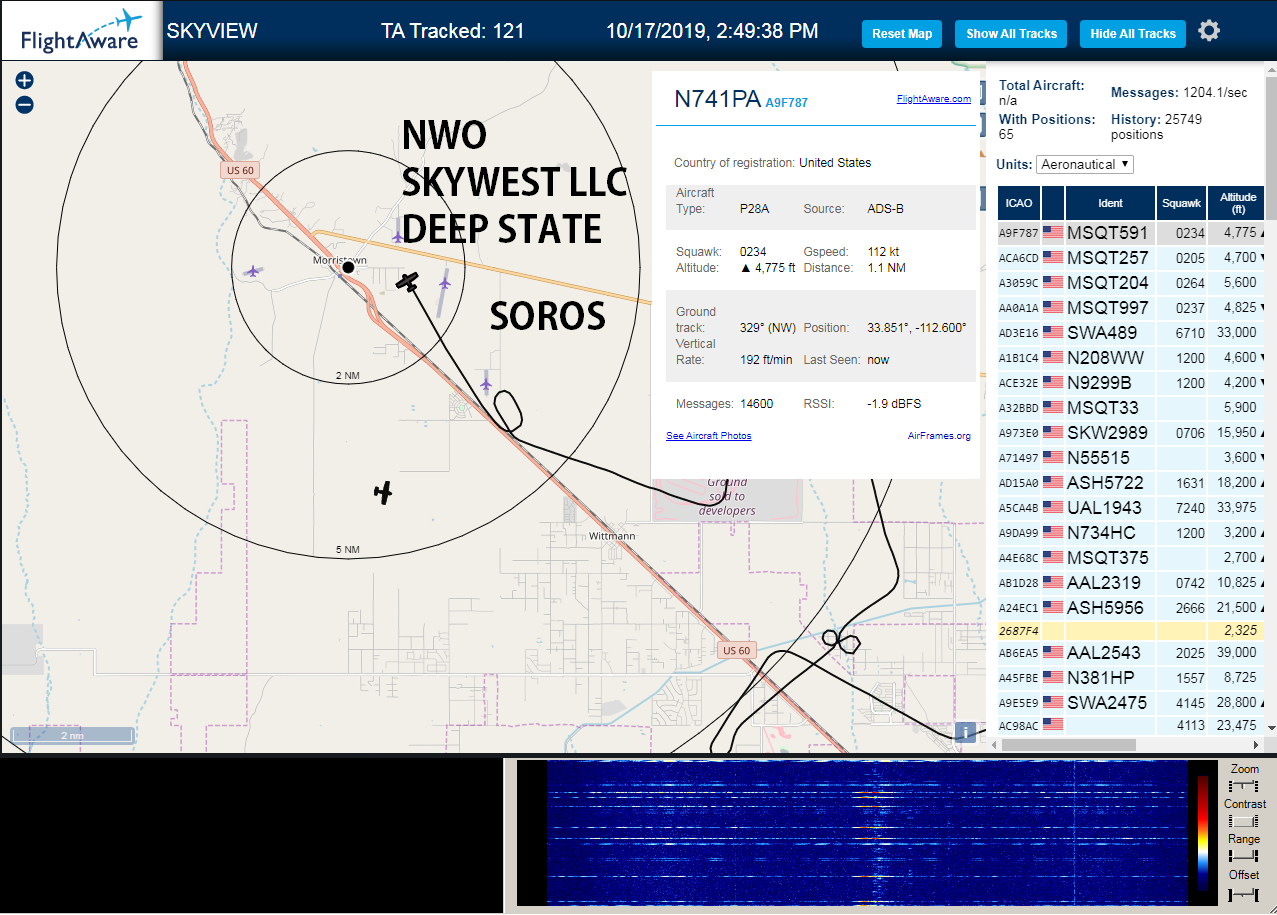This screenshot has width=1277, height=915.
Task: Select the MSQT204 aircraft row
Action: coord(1132,282)
